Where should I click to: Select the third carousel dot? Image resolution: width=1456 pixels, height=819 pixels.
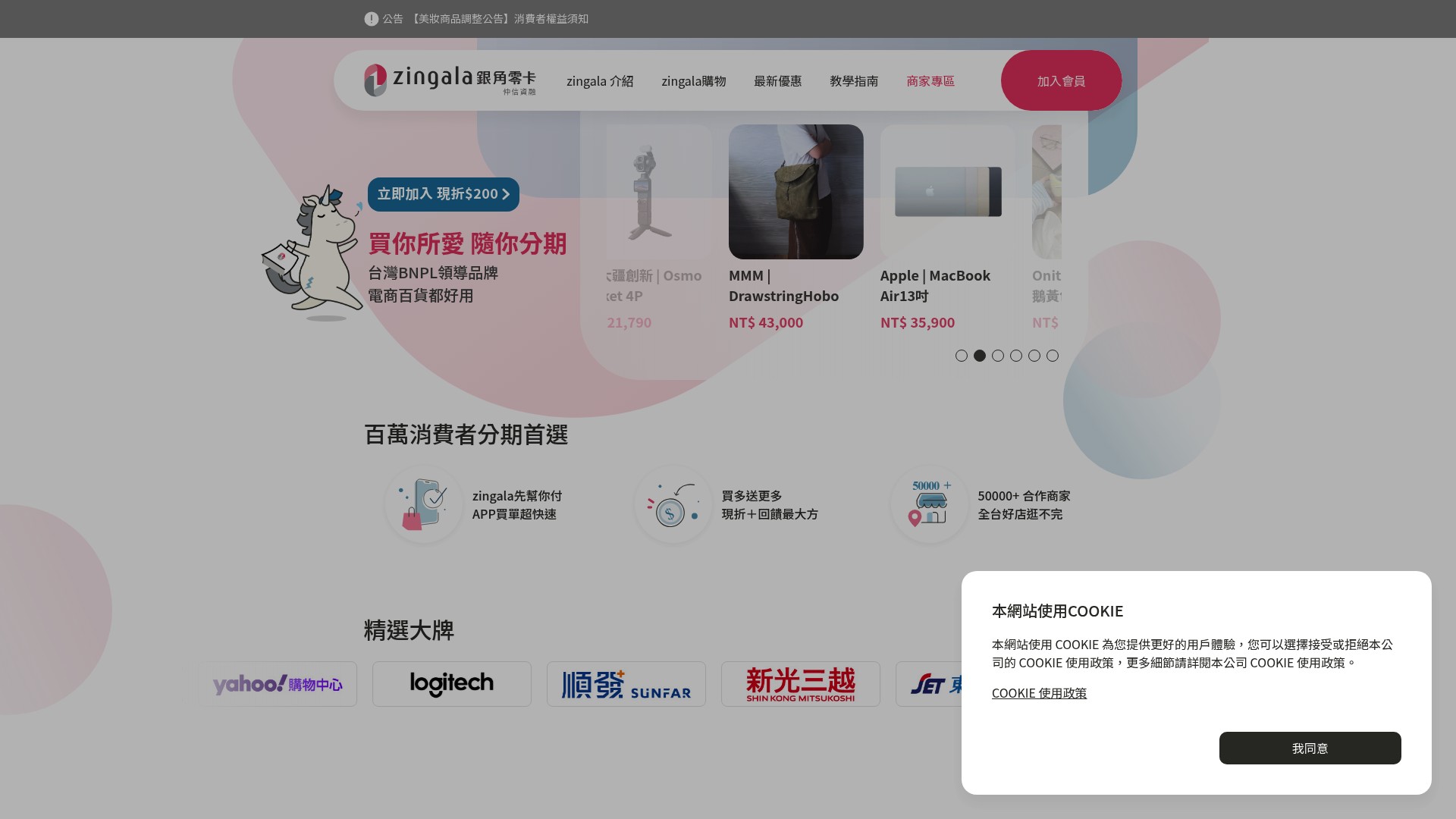[x=998, y=356]
